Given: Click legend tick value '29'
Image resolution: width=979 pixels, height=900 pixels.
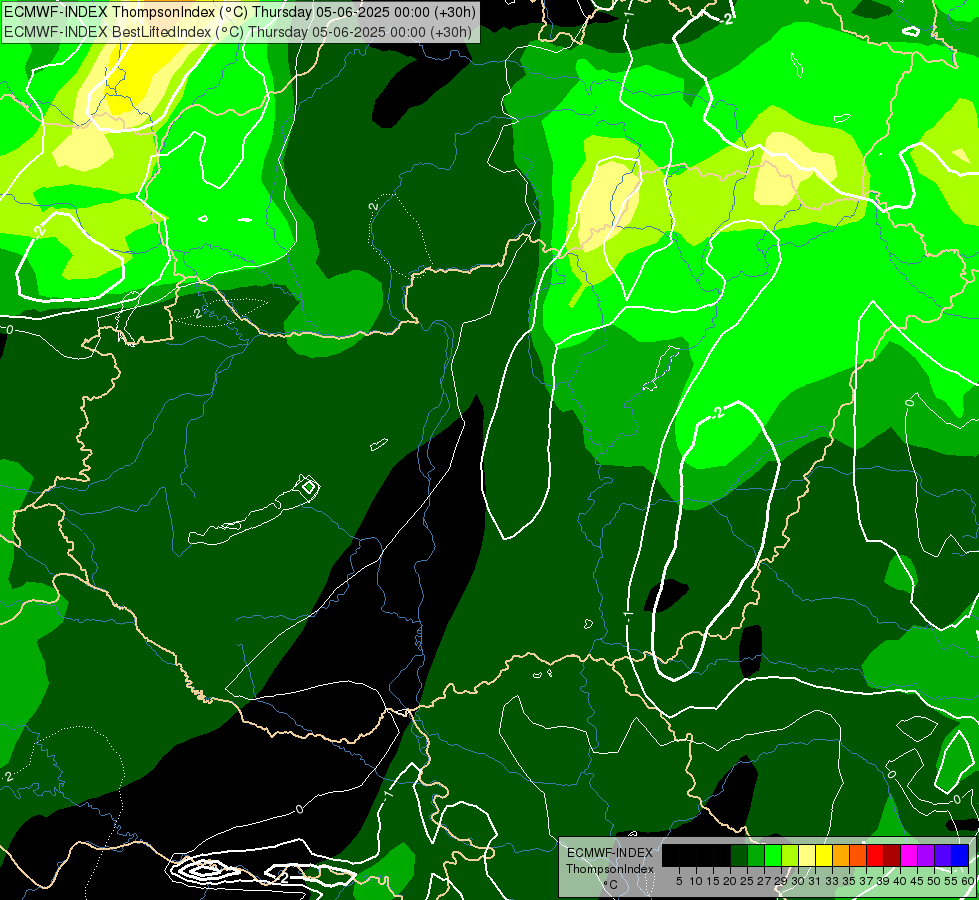Looking at the screenshot, I should click(x=782, y=881).
